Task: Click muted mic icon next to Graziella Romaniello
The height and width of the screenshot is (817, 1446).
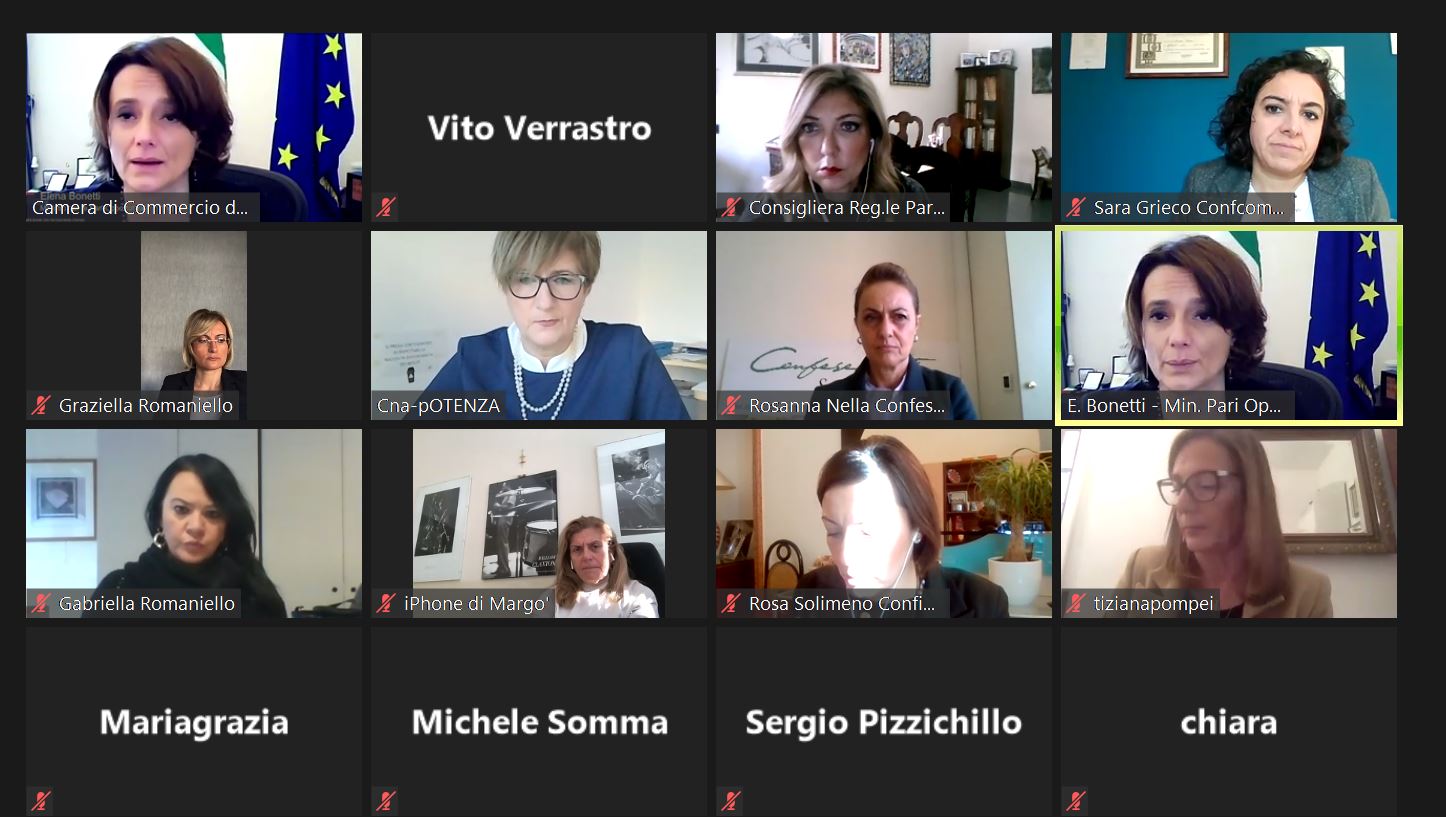Action: (41, 405)
